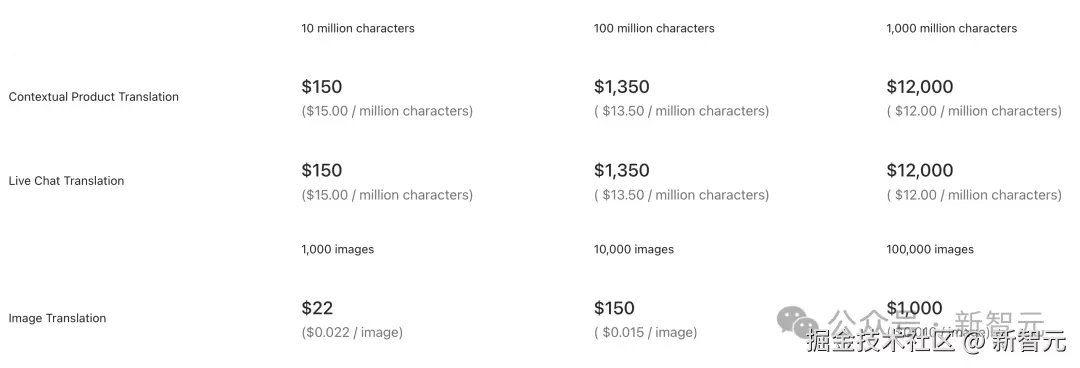Image resolution: width=1080 pixels, height=368 pixels.
Task: Click the ($0.022 / image) rate text
Action: (x=352, y=333)
